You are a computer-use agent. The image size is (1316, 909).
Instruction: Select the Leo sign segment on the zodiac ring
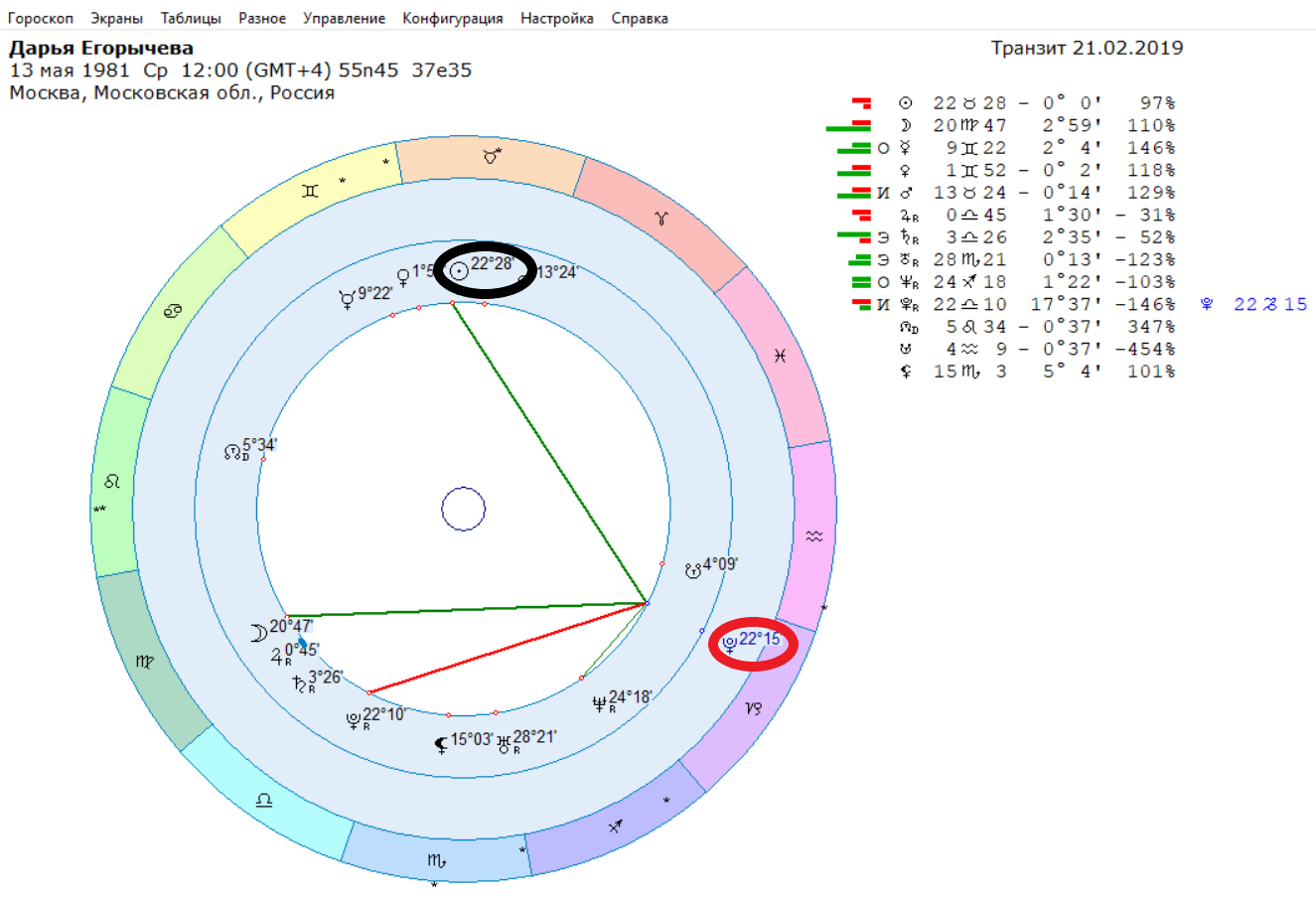[x=112, y=482]
